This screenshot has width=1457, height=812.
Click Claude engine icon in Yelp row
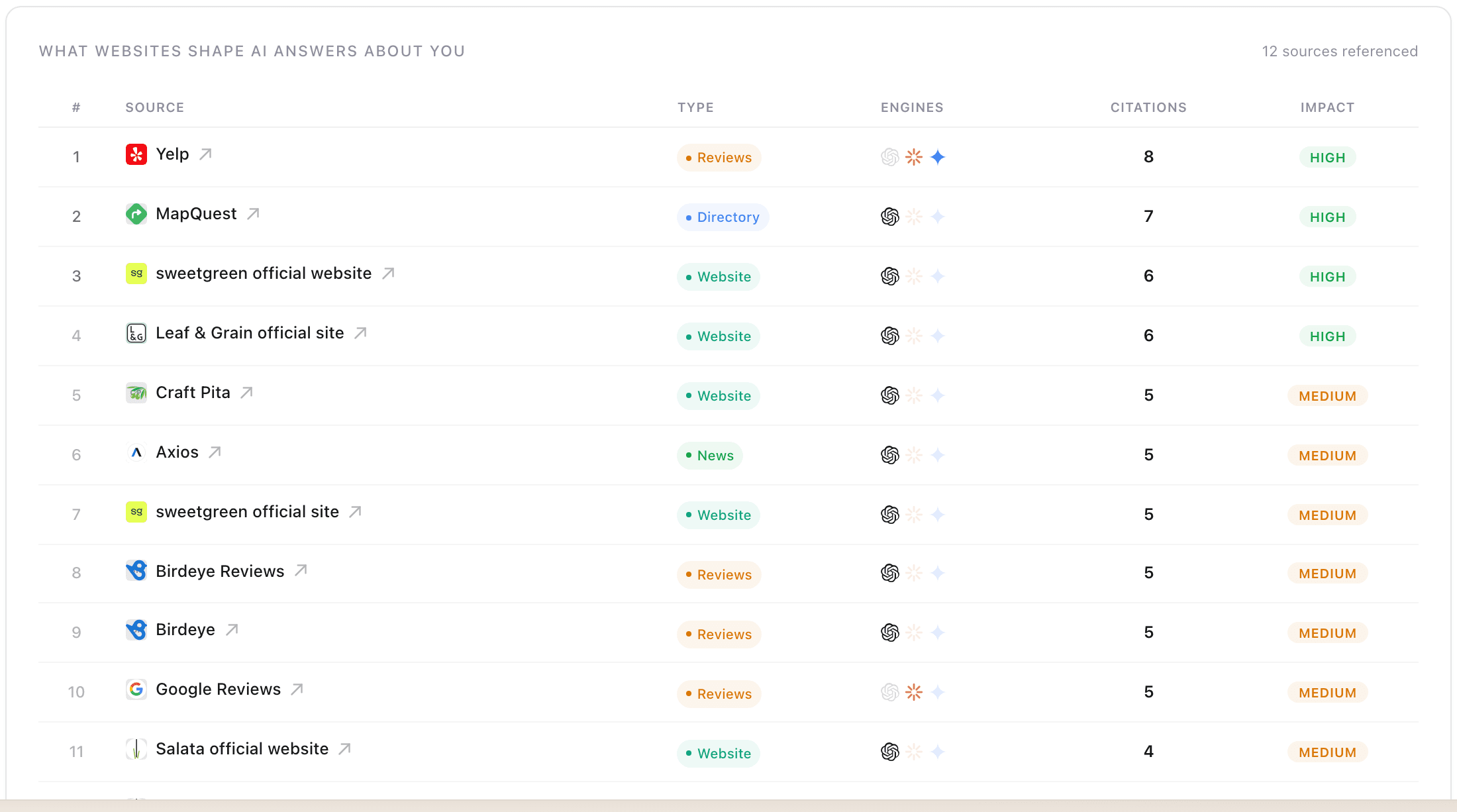pos(914,157)
